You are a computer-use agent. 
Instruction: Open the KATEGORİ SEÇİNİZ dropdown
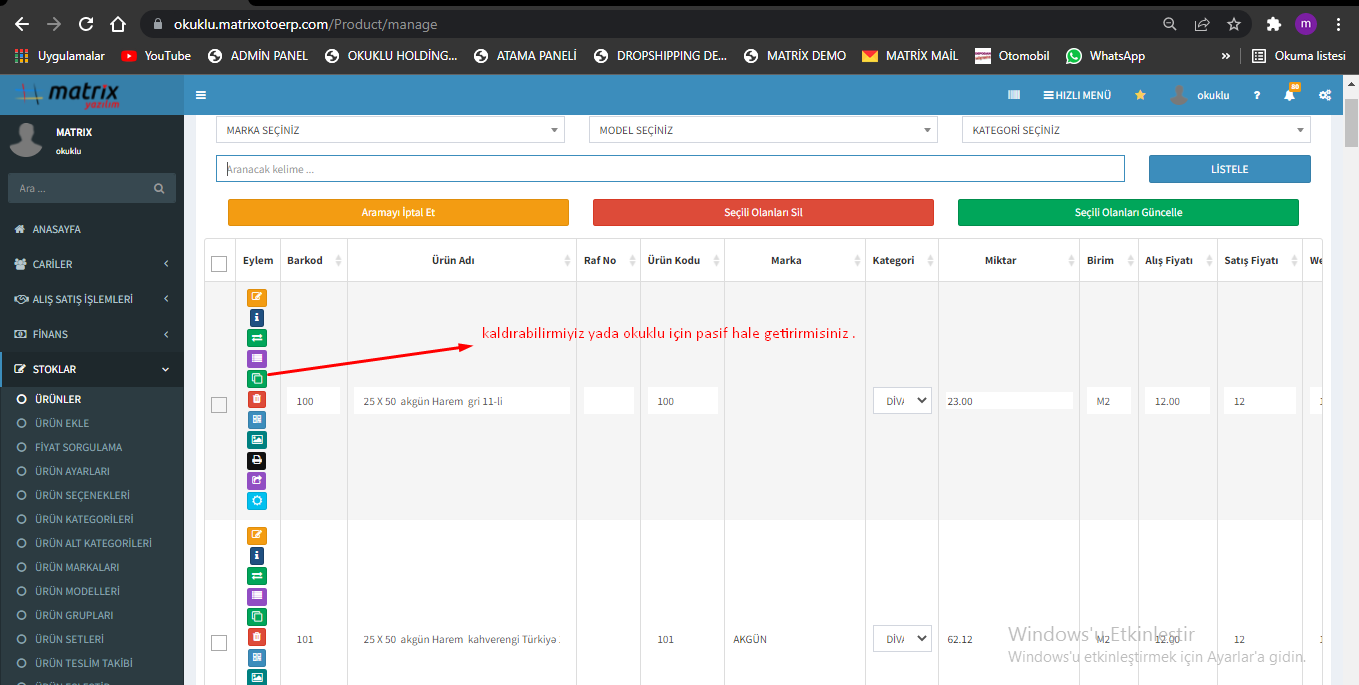coord(1135,130)
